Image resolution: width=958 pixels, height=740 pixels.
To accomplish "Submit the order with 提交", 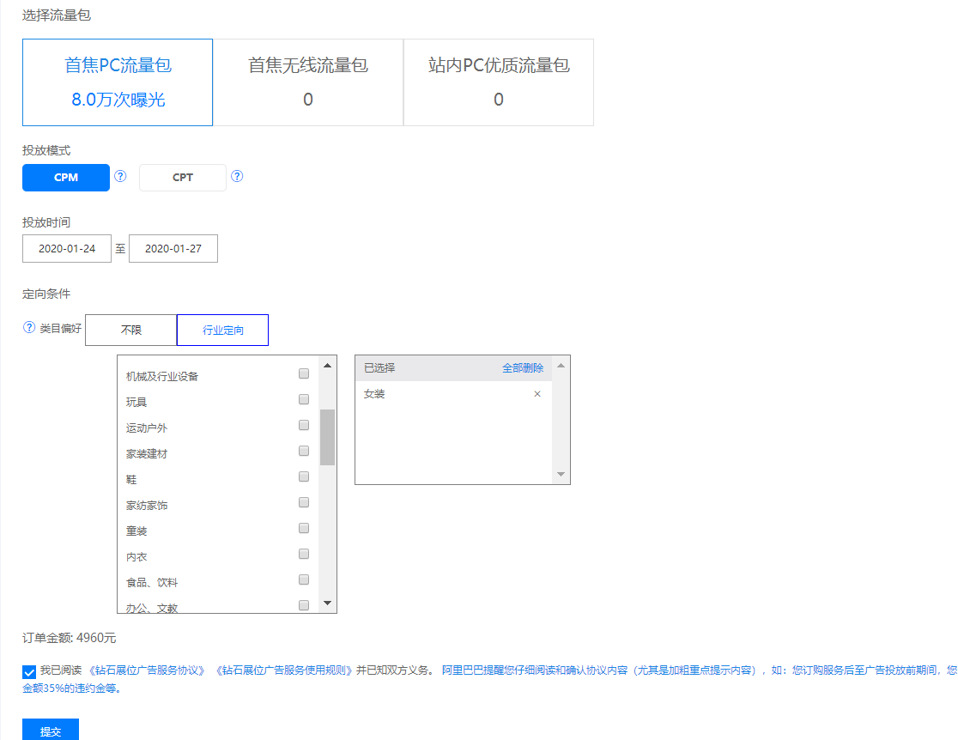I will (51, 731).
